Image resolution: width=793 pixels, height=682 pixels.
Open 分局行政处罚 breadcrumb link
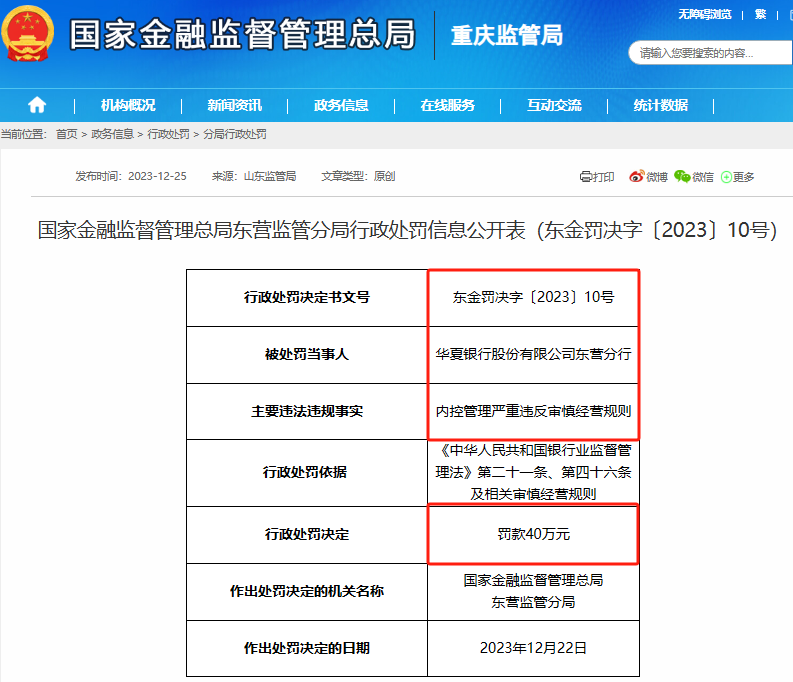point(235,134)
